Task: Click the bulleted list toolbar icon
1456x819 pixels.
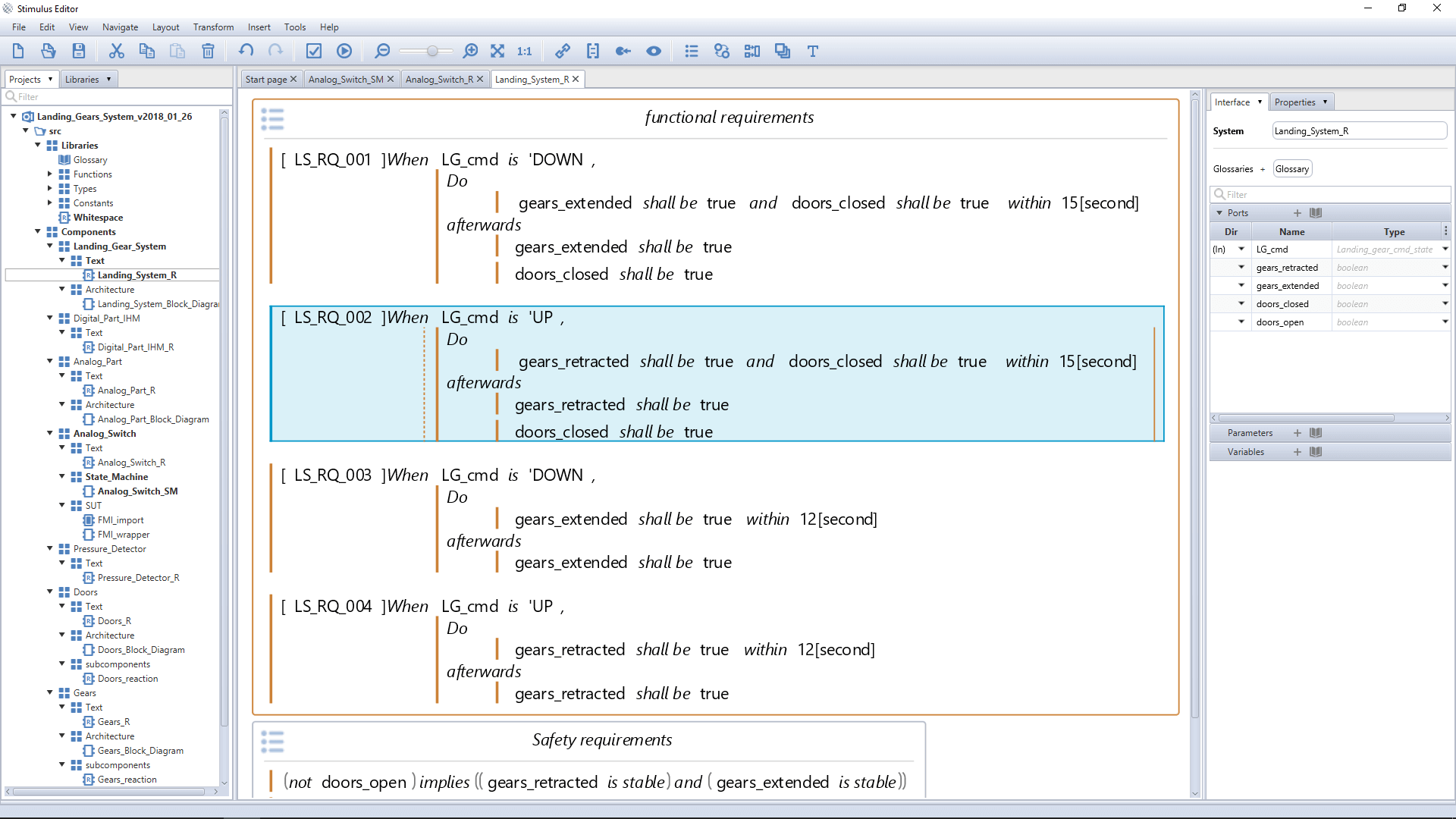Action: 692,51
